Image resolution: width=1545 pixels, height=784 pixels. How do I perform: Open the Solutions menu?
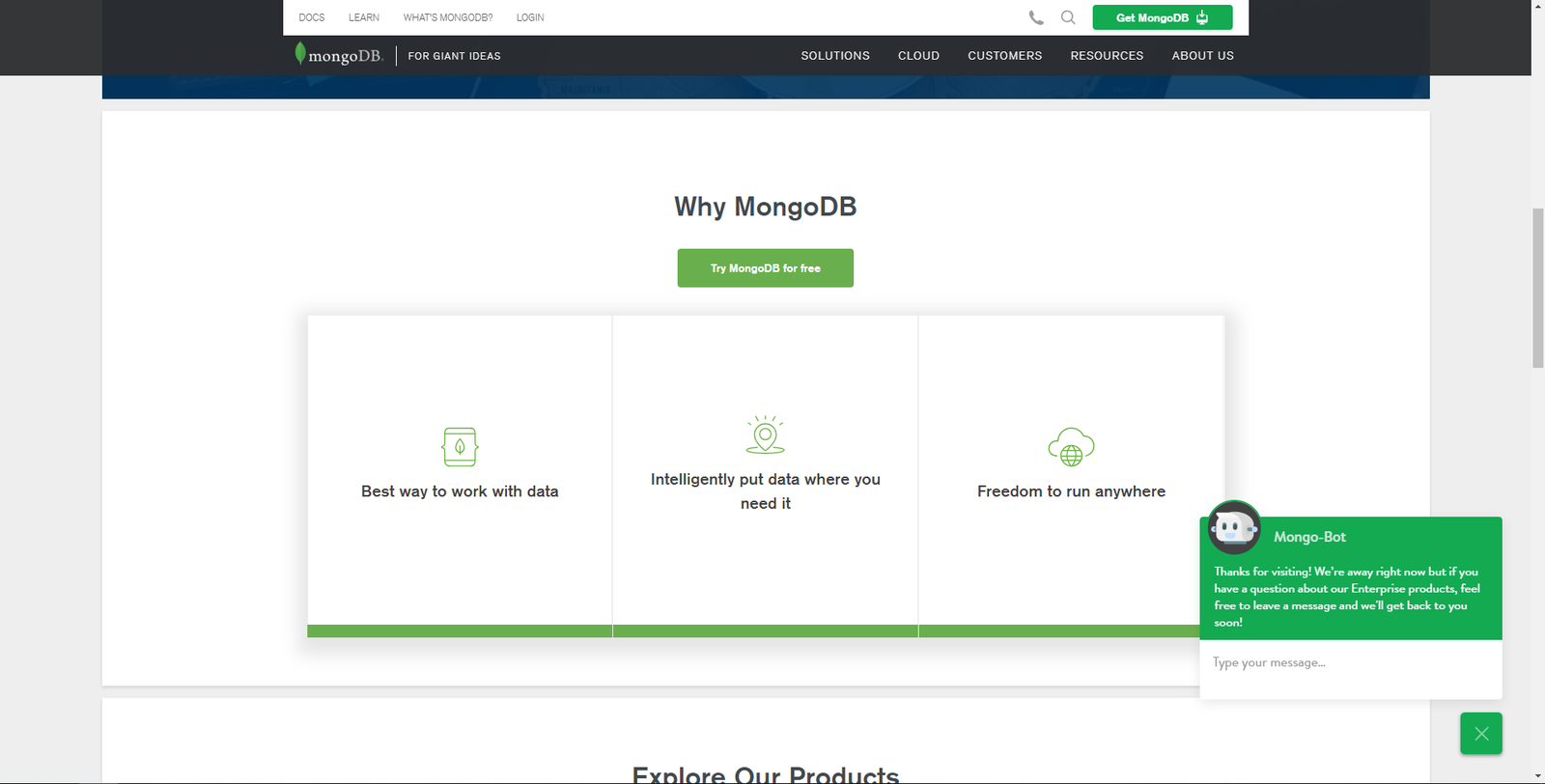[835, 56]
